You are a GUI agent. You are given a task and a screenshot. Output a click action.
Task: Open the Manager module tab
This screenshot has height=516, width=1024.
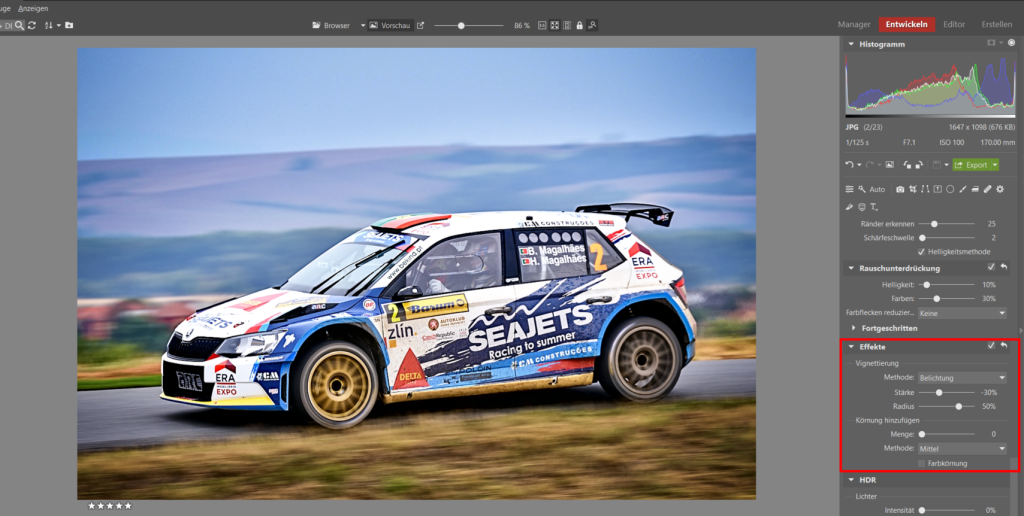point(854,25)
